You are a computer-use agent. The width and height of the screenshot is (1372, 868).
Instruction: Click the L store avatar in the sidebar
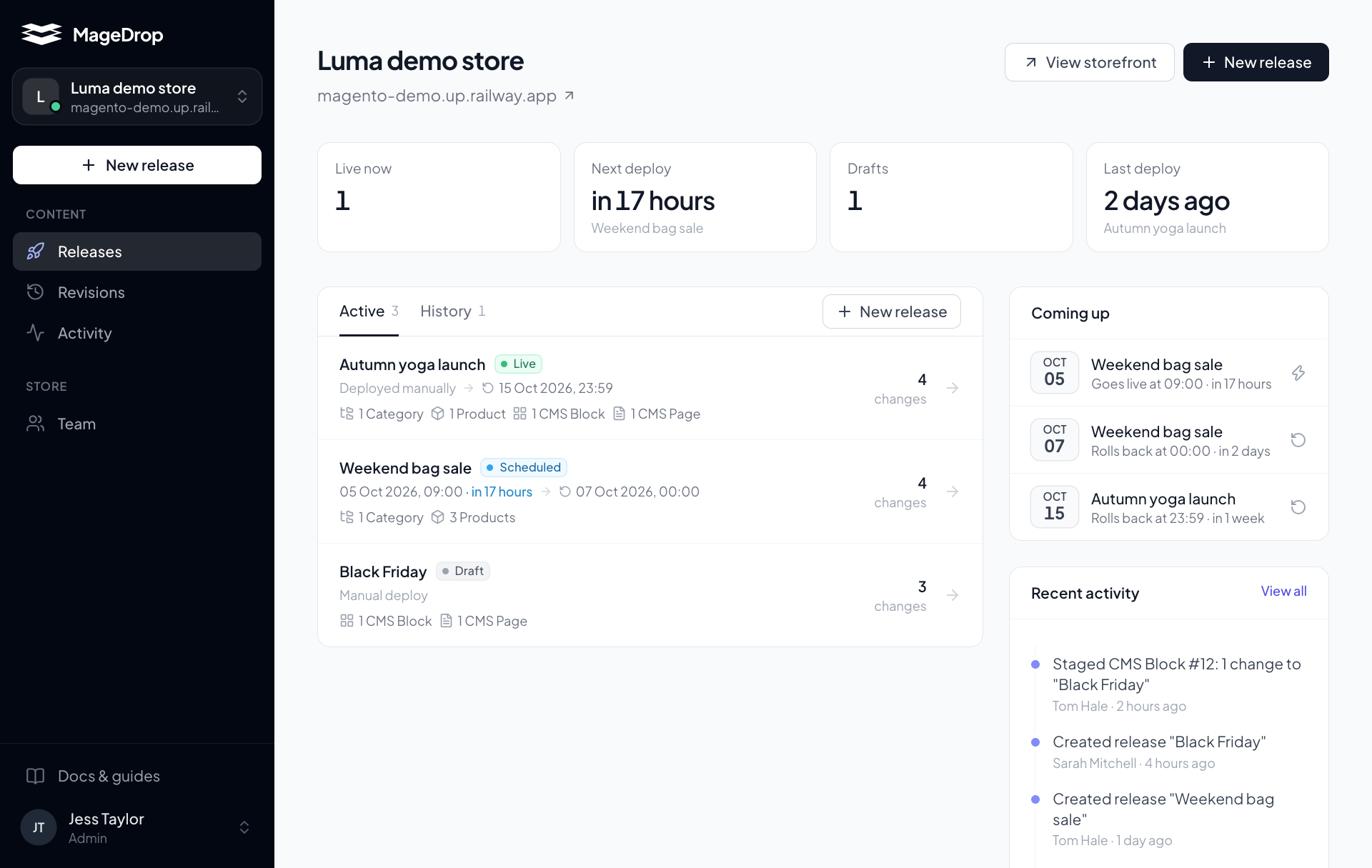click(x=41, y=96)
